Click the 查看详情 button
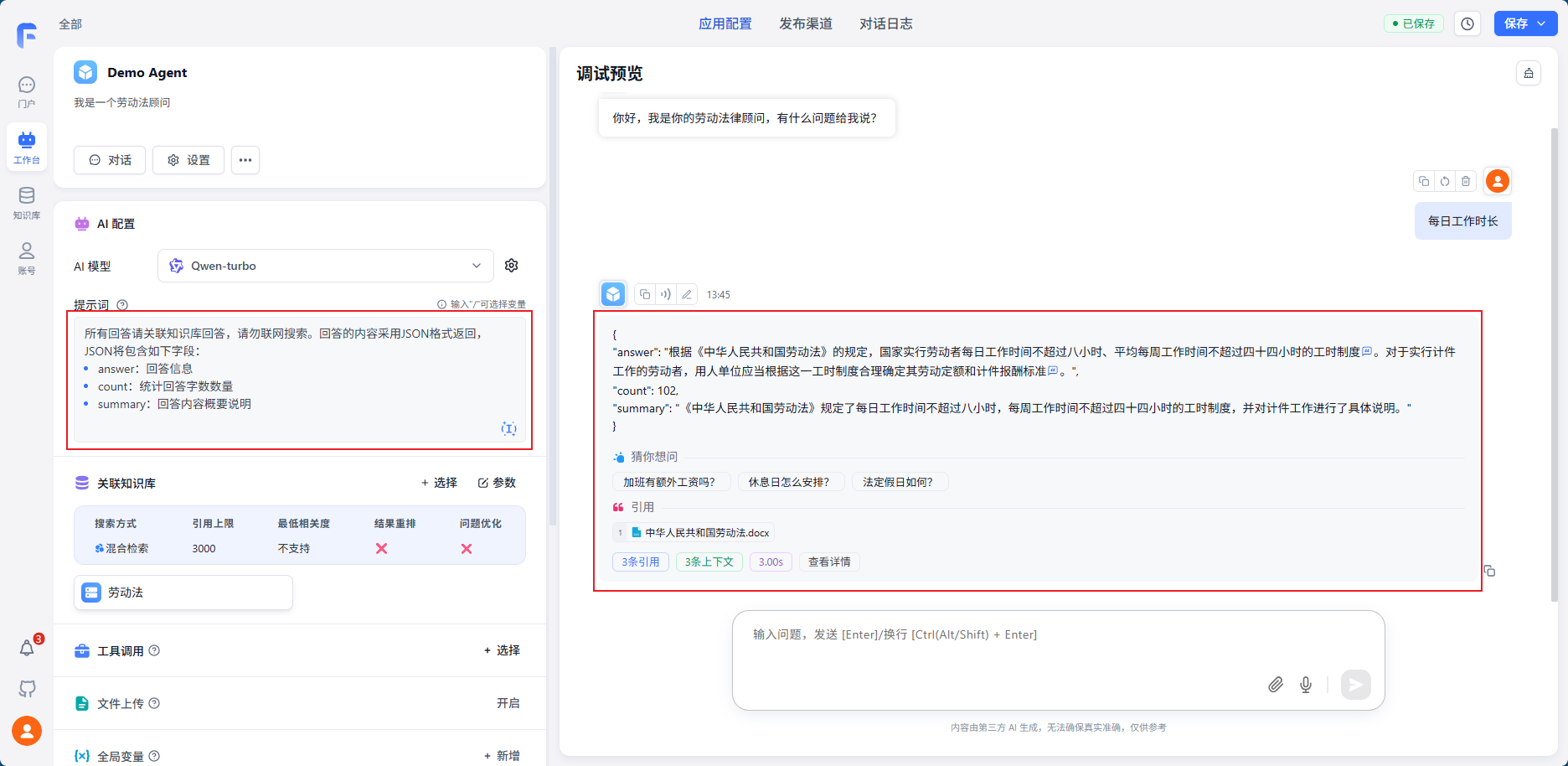 tap(828, 562)
